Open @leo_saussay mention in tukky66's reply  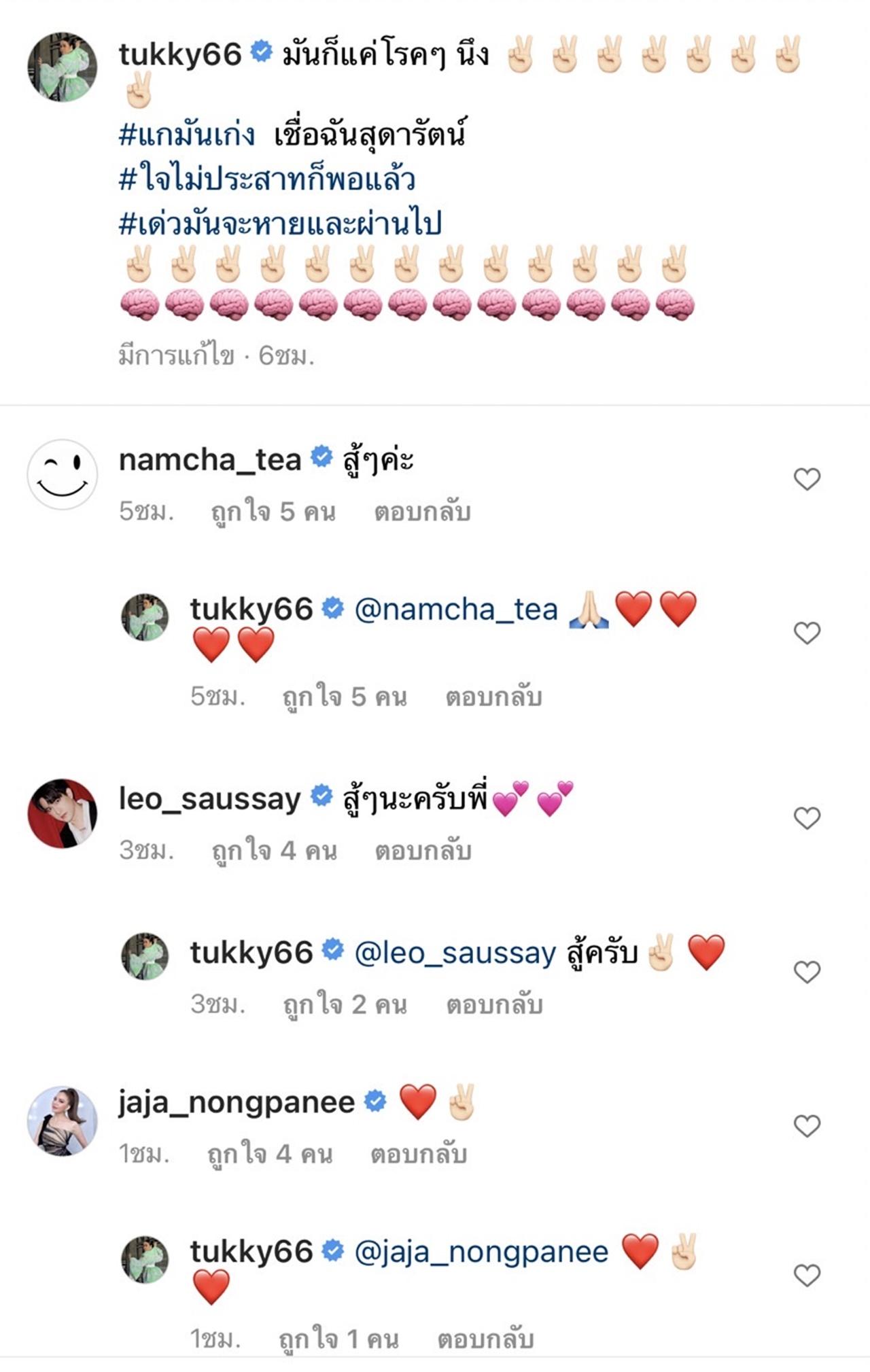pos(455,953)
